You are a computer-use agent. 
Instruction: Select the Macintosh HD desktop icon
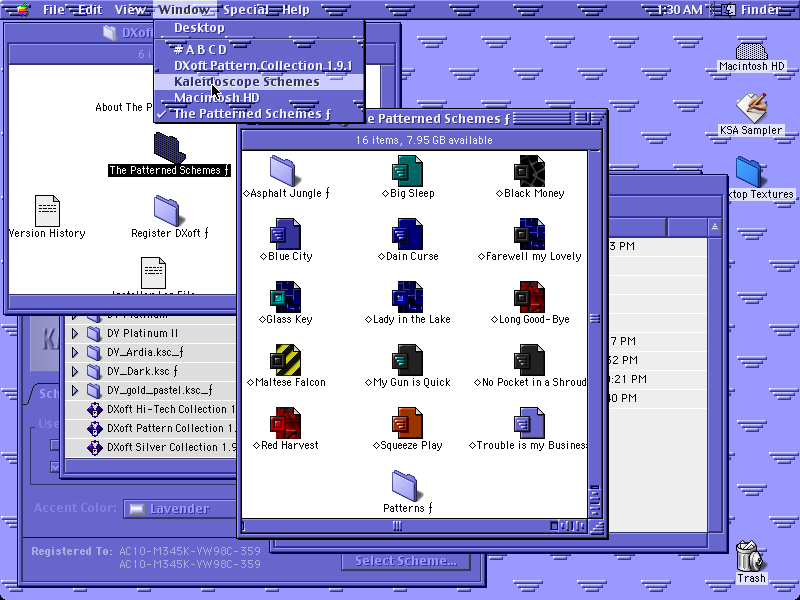(752, 51)
